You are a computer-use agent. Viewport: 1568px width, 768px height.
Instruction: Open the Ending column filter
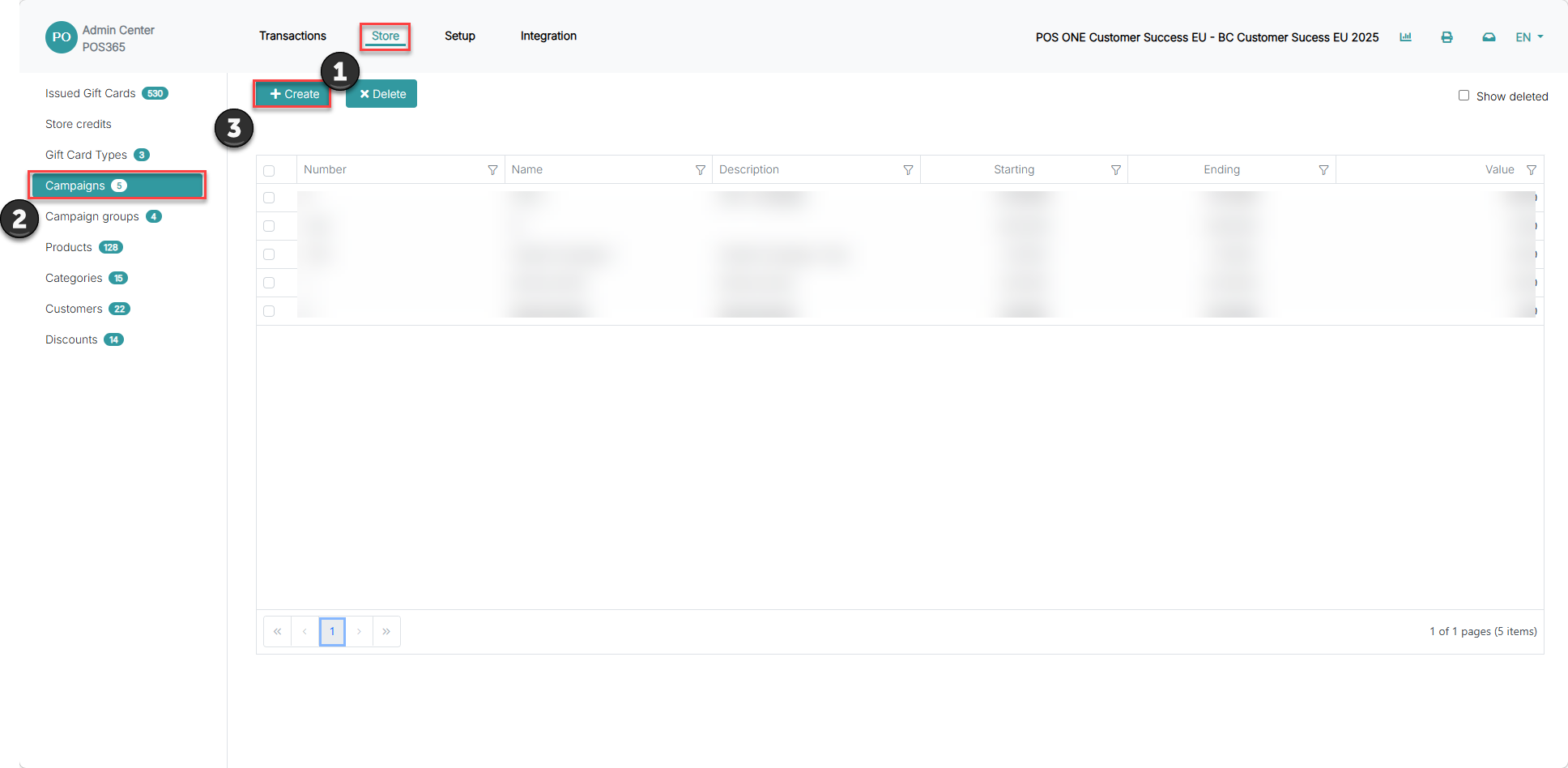coord(1323,170)
